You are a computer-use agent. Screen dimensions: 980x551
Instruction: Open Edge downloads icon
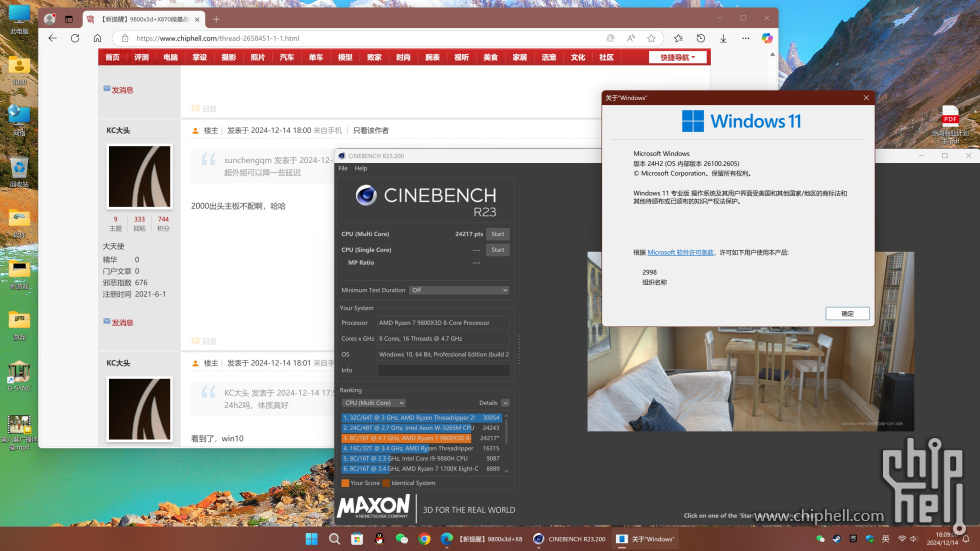click(x=723, y=38)
